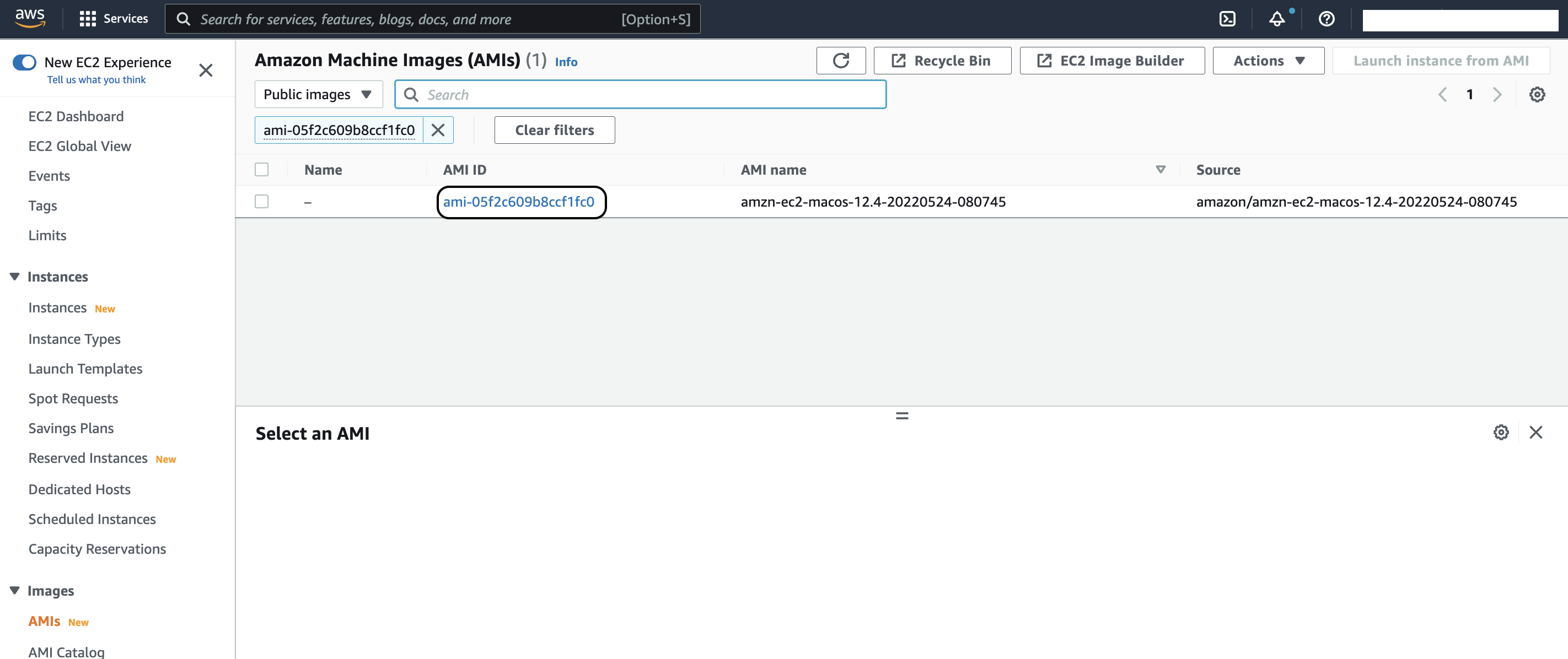Click the ami-05f2c609b8ccf1fc0 filter token text
The image size is (1568, 659).
(x=339, y=129)
